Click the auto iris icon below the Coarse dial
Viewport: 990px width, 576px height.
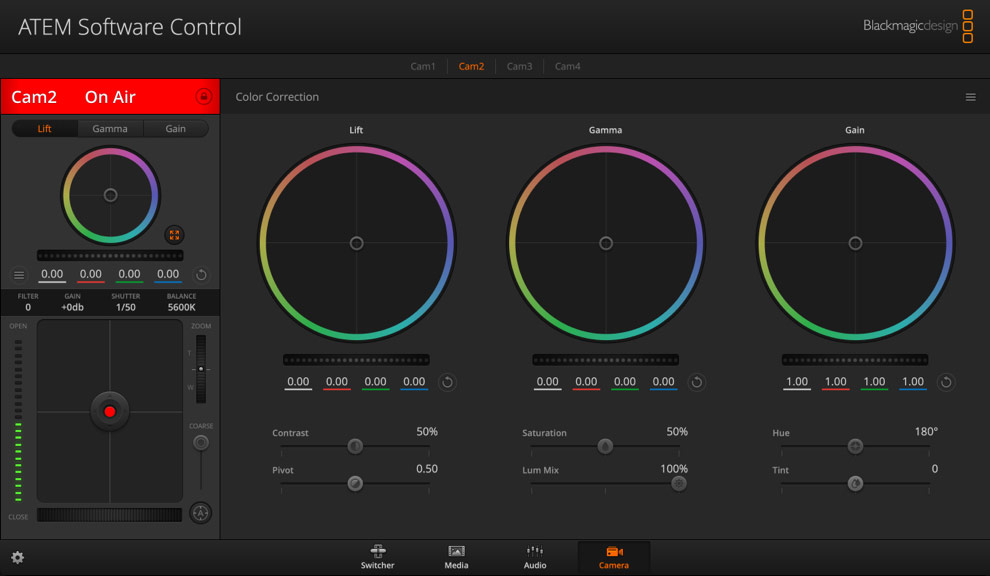point(200,513)
